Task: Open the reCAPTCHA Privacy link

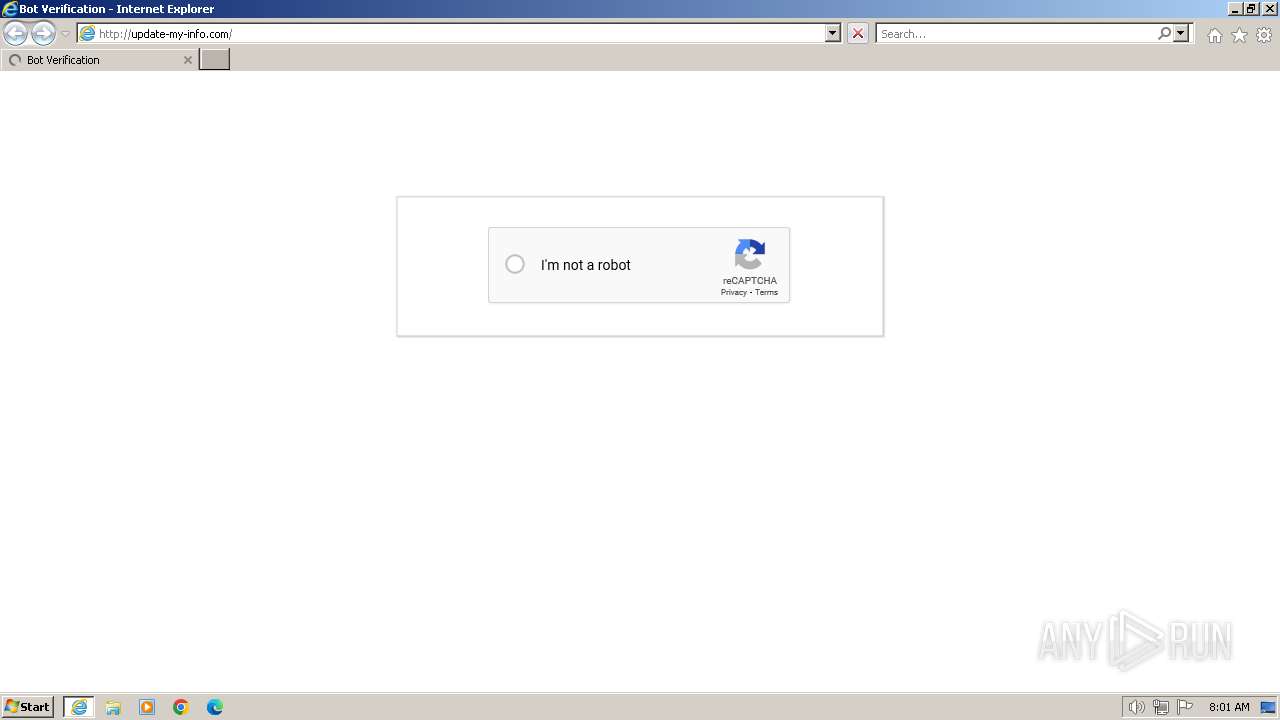Action: 734,293
